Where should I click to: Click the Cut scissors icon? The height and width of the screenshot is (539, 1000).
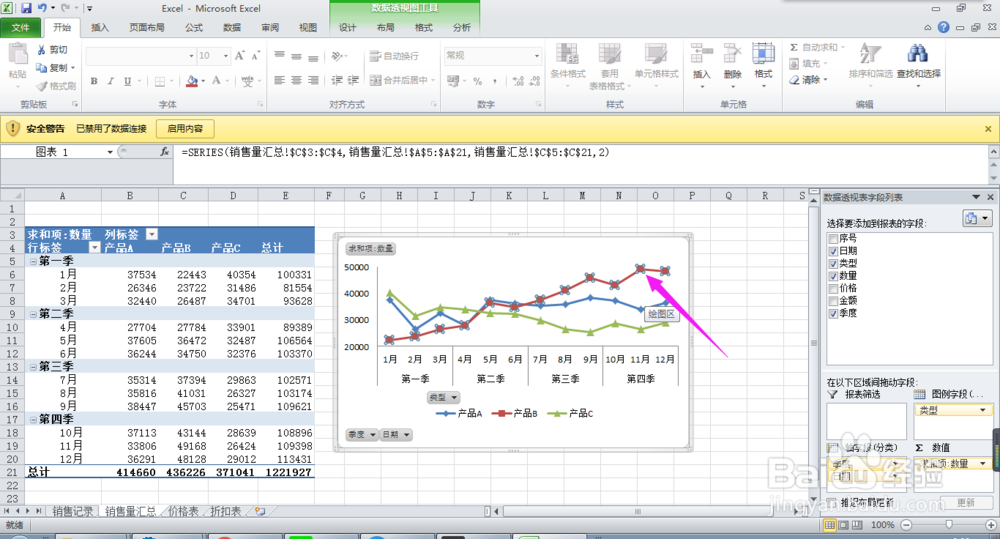(x=41, y=50)
